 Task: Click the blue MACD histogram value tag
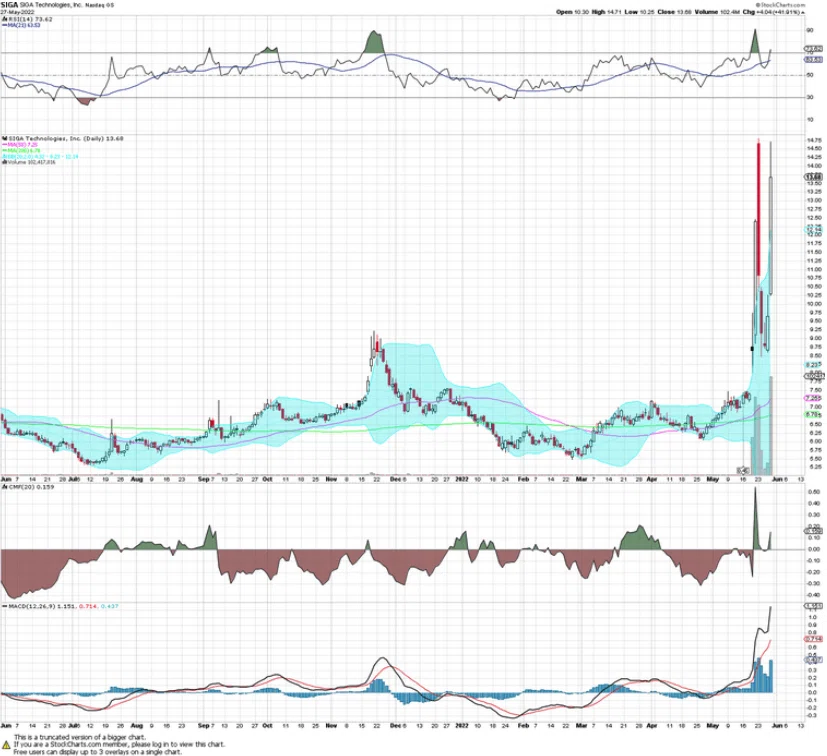[814, 659]
